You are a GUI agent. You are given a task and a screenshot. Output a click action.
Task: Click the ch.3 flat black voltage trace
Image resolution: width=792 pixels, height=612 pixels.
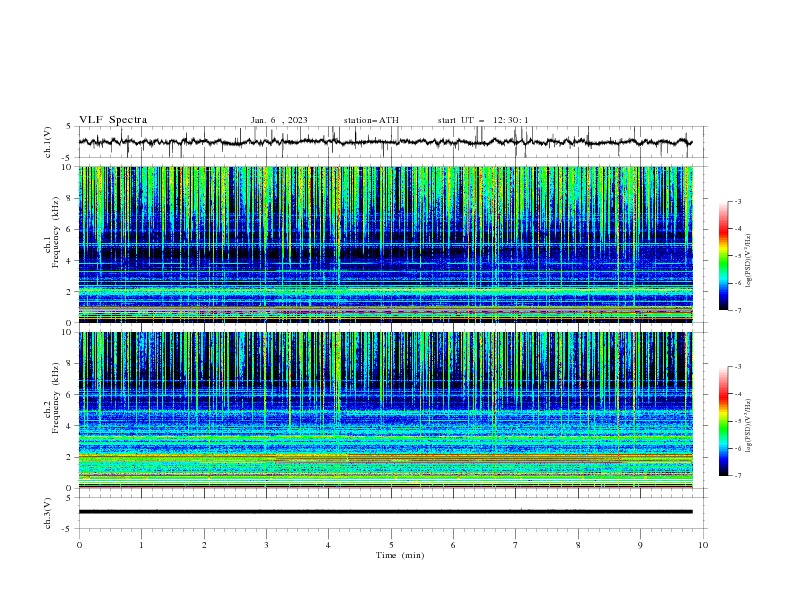click(385, 512)
